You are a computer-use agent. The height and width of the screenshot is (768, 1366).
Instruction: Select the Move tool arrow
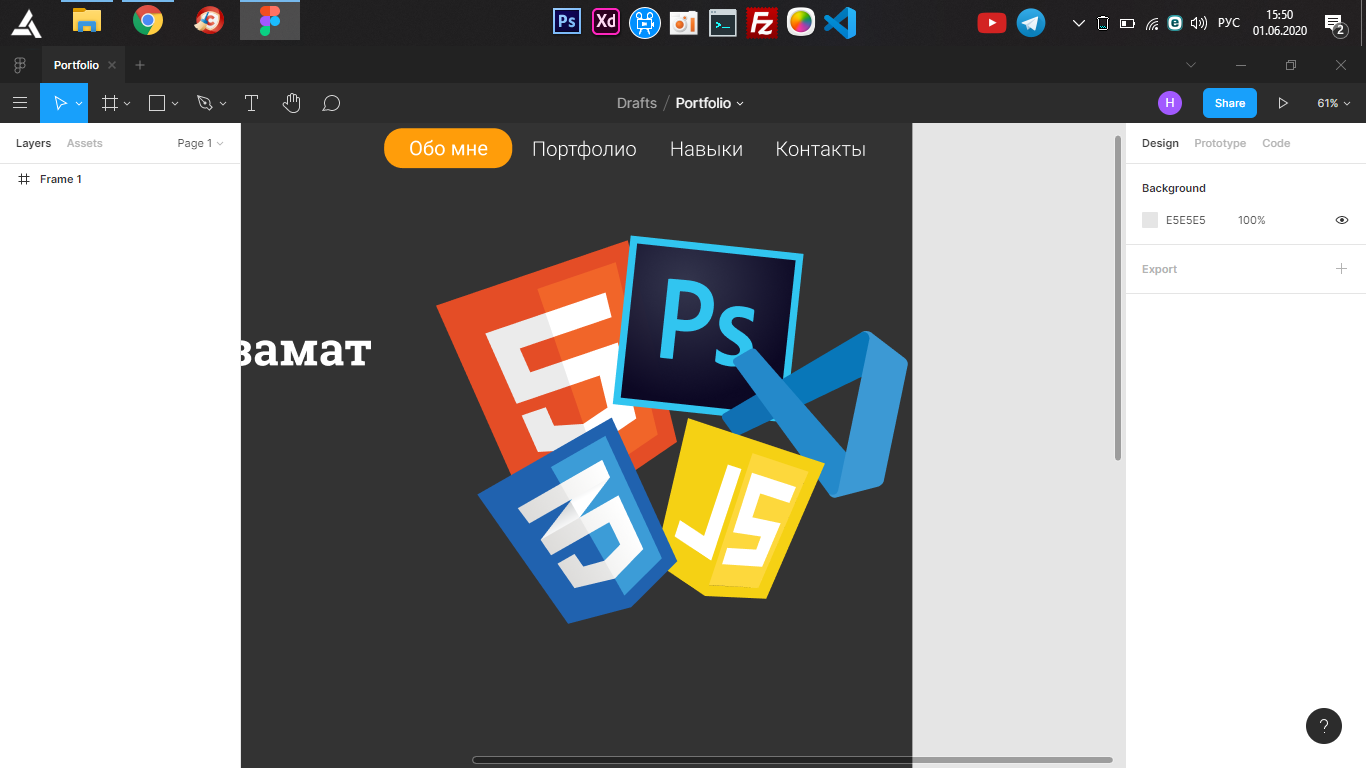(x=59, y=103)
